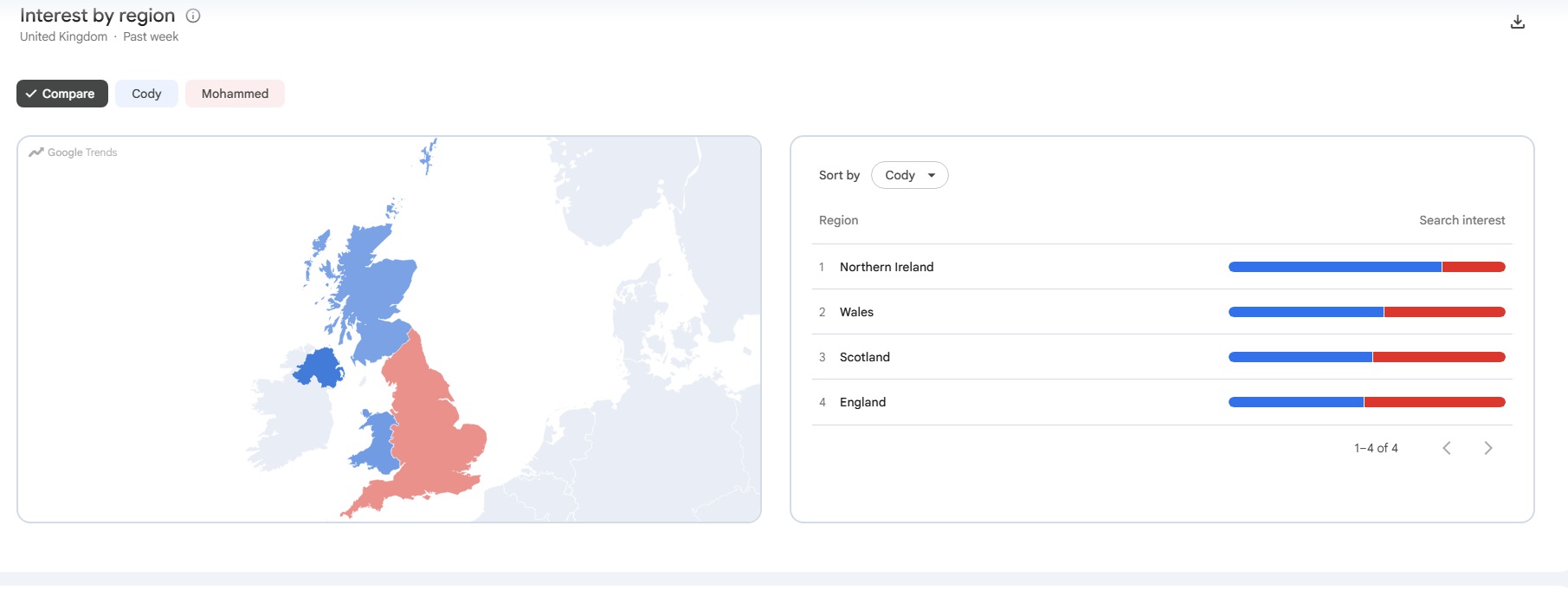1568x597 pixels.
Task: Open the Sort by Cody dropdown
Action: click(x=909, y=175)
